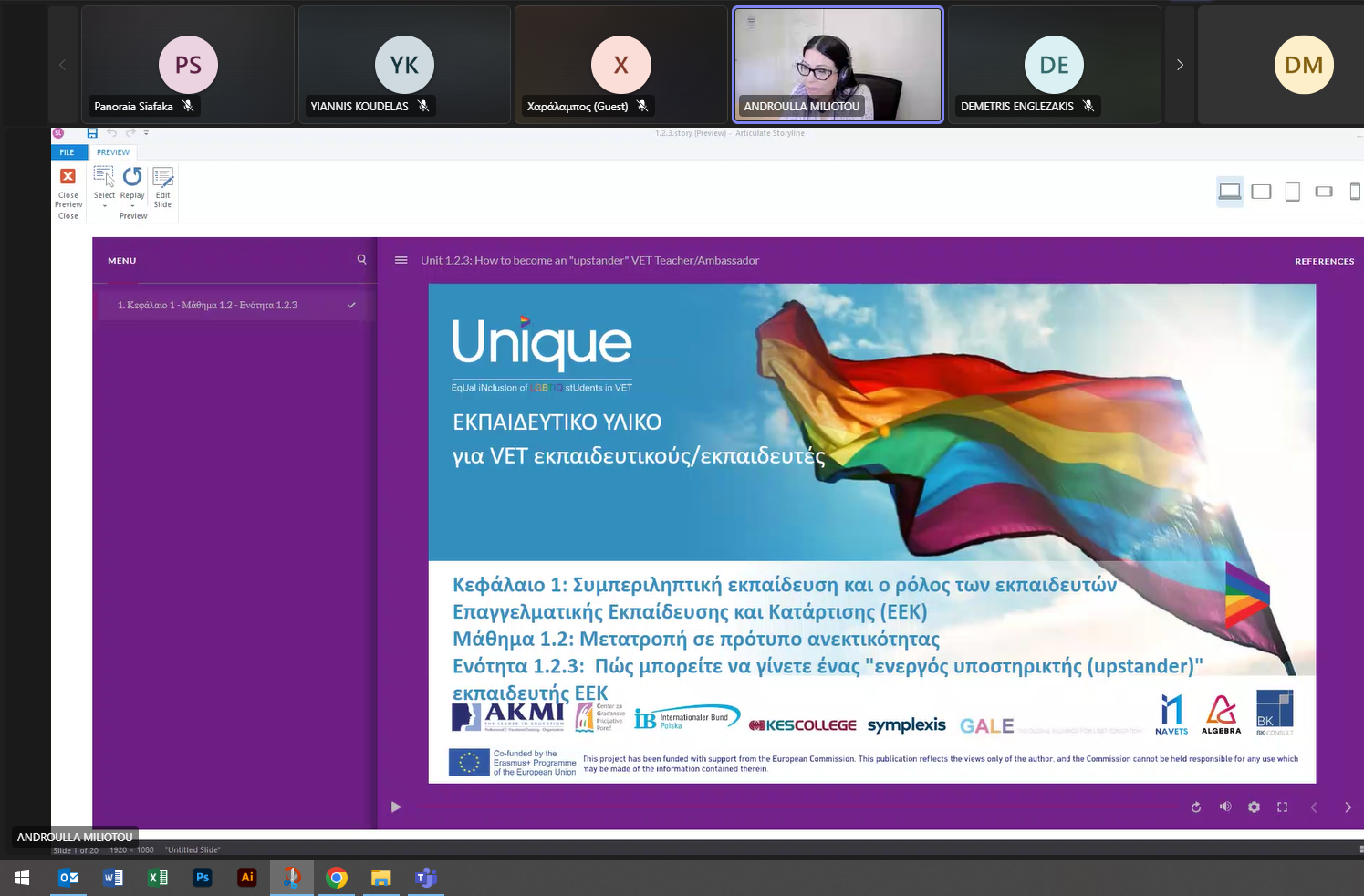Click the save icon in quick access toolbar
Screen dimensions: 1364x896
click(x=92, y=133)
